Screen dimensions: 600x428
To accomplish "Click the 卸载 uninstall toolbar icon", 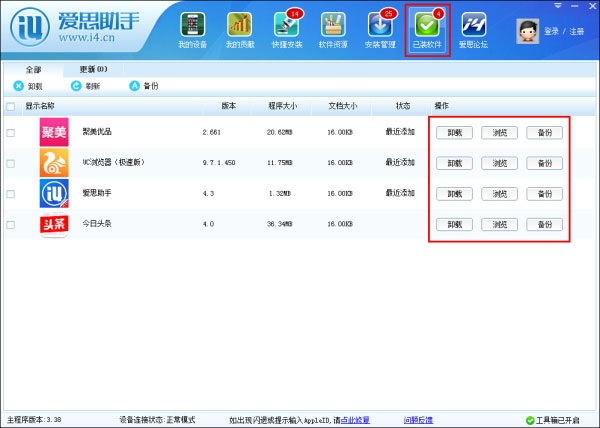I will tap(18, 86).
